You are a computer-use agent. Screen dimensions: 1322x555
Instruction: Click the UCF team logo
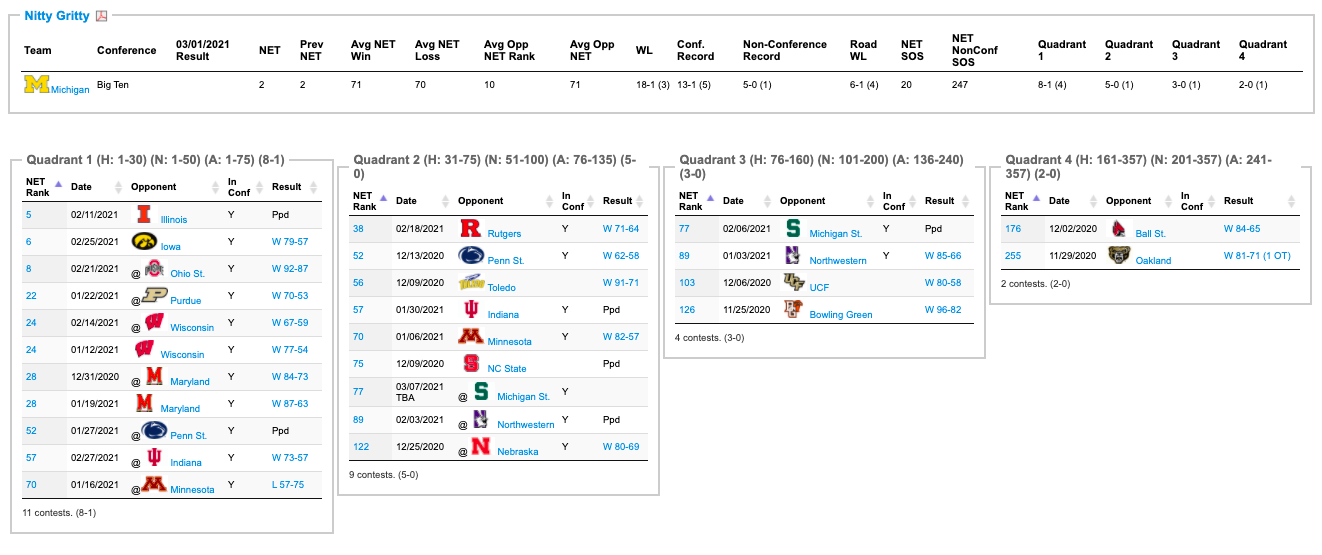(794, 282)
